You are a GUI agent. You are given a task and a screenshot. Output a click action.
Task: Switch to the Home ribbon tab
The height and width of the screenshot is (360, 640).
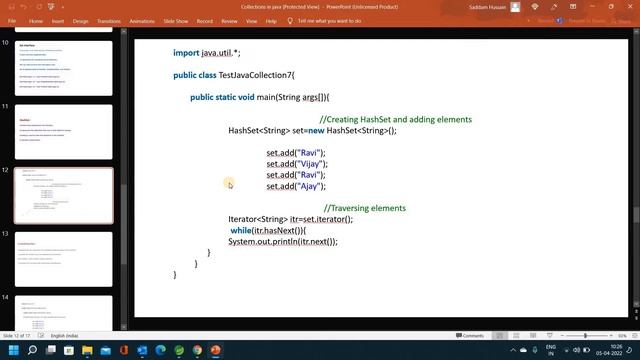pos(36,21)
